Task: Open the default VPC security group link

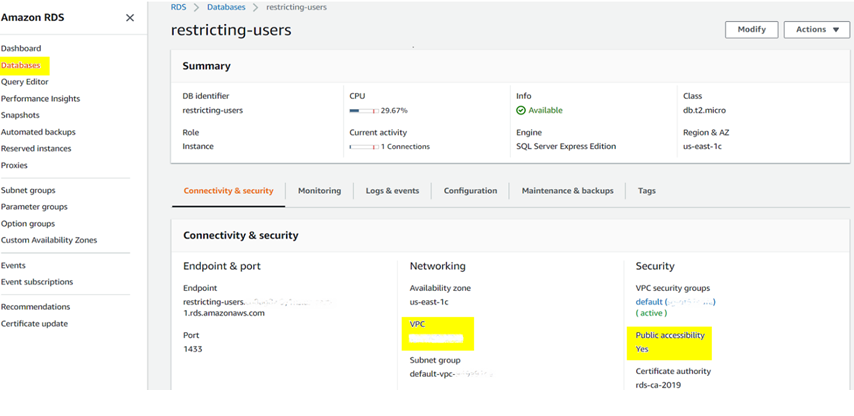Action: click(x=675, y=302)
